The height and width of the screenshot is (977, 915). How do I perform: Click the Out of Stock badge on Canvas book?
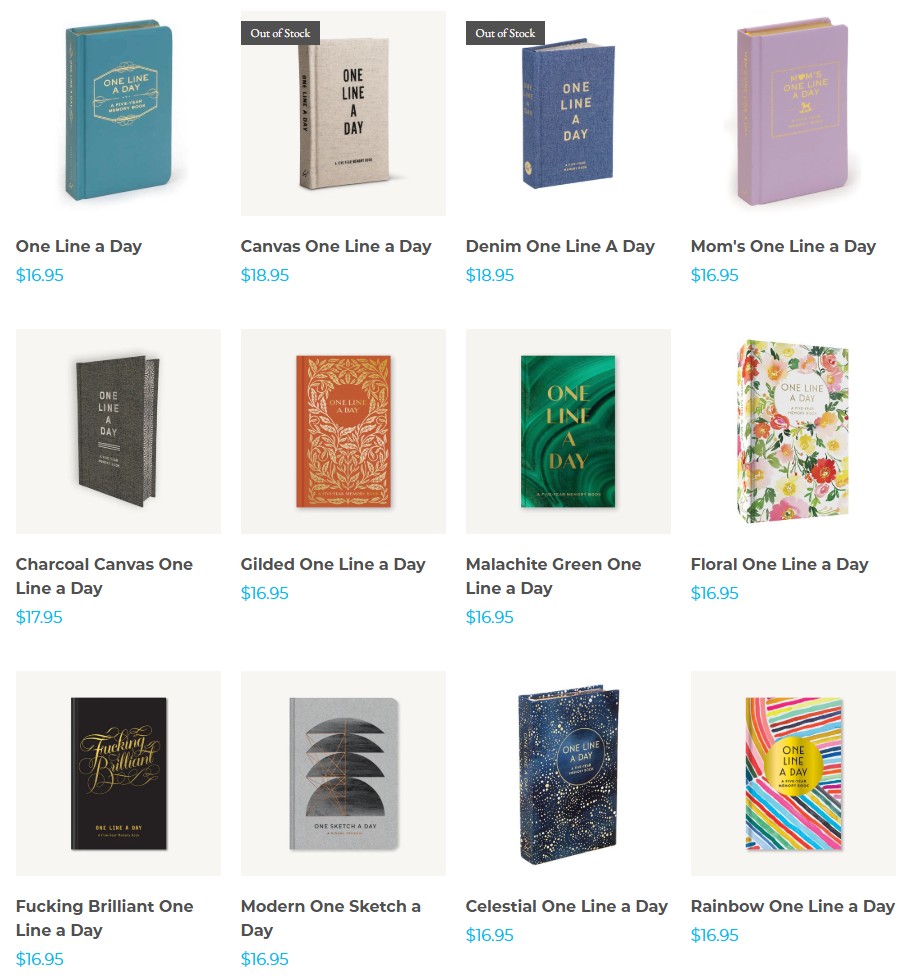point(280,33)
